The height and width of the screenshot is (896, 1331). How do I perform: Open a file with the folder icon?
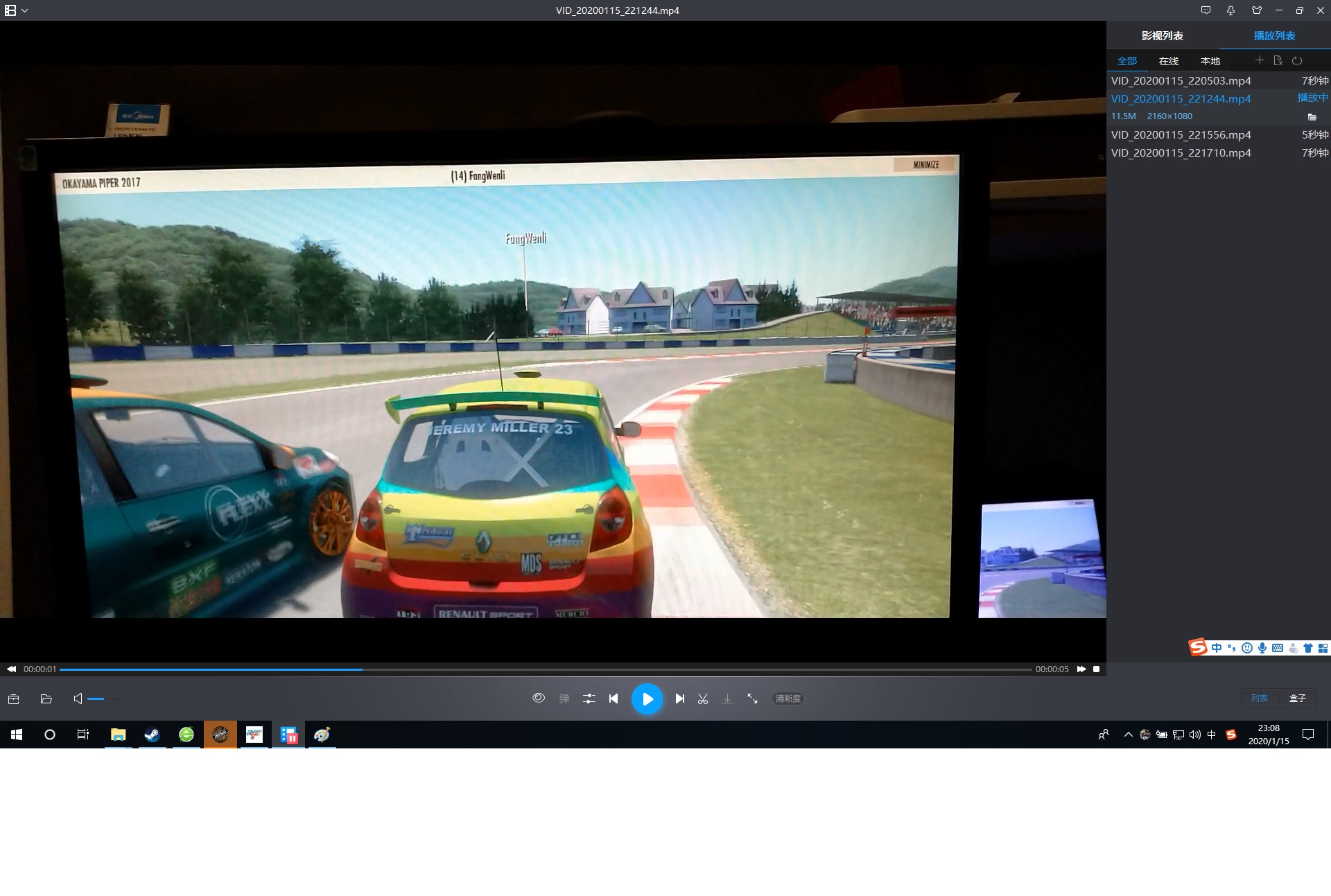[46, 699]
